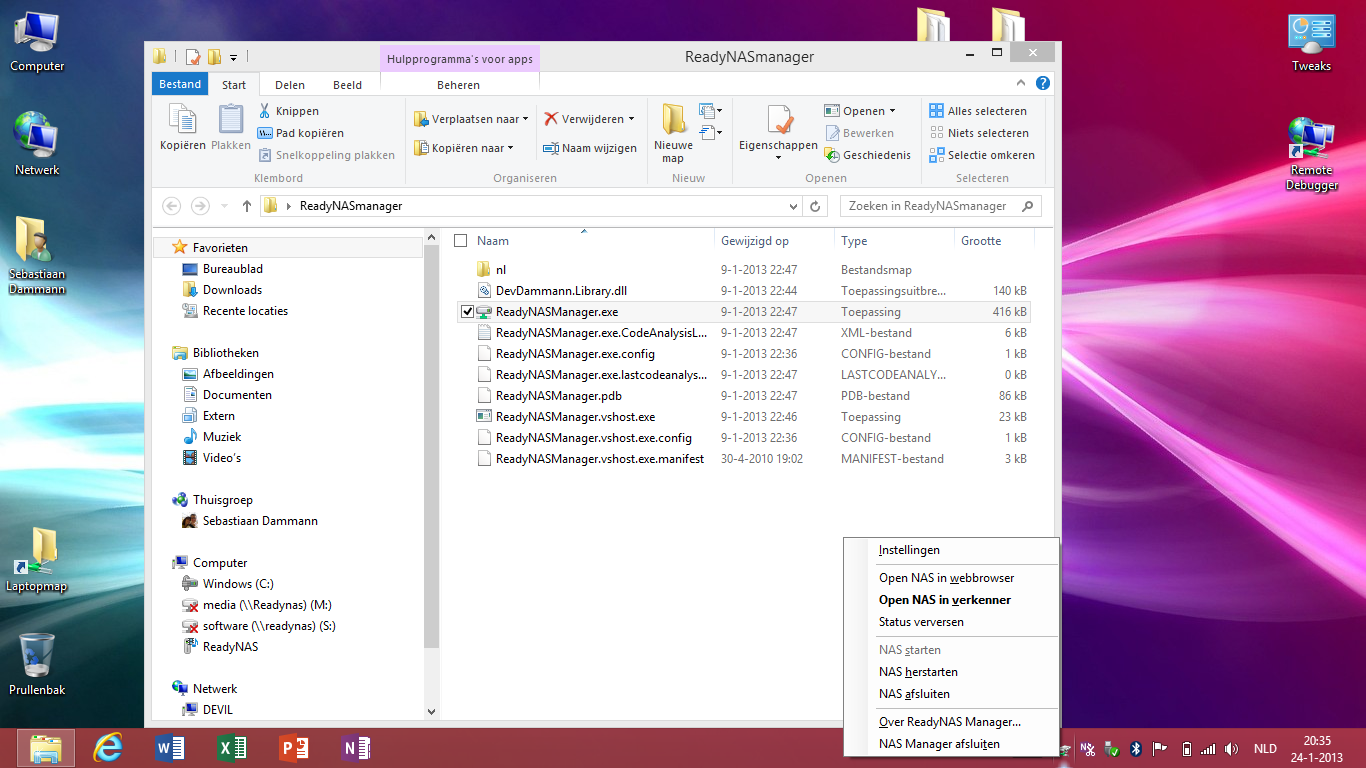Viewport: 1366px width, 768px height.
Task: Click the Knippen scissors button
Action: [288, 111]
